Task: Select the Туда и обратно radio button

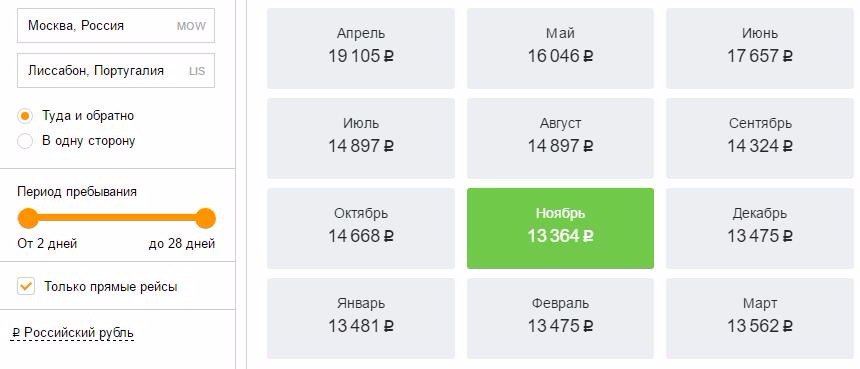Action: pos(25,116)
